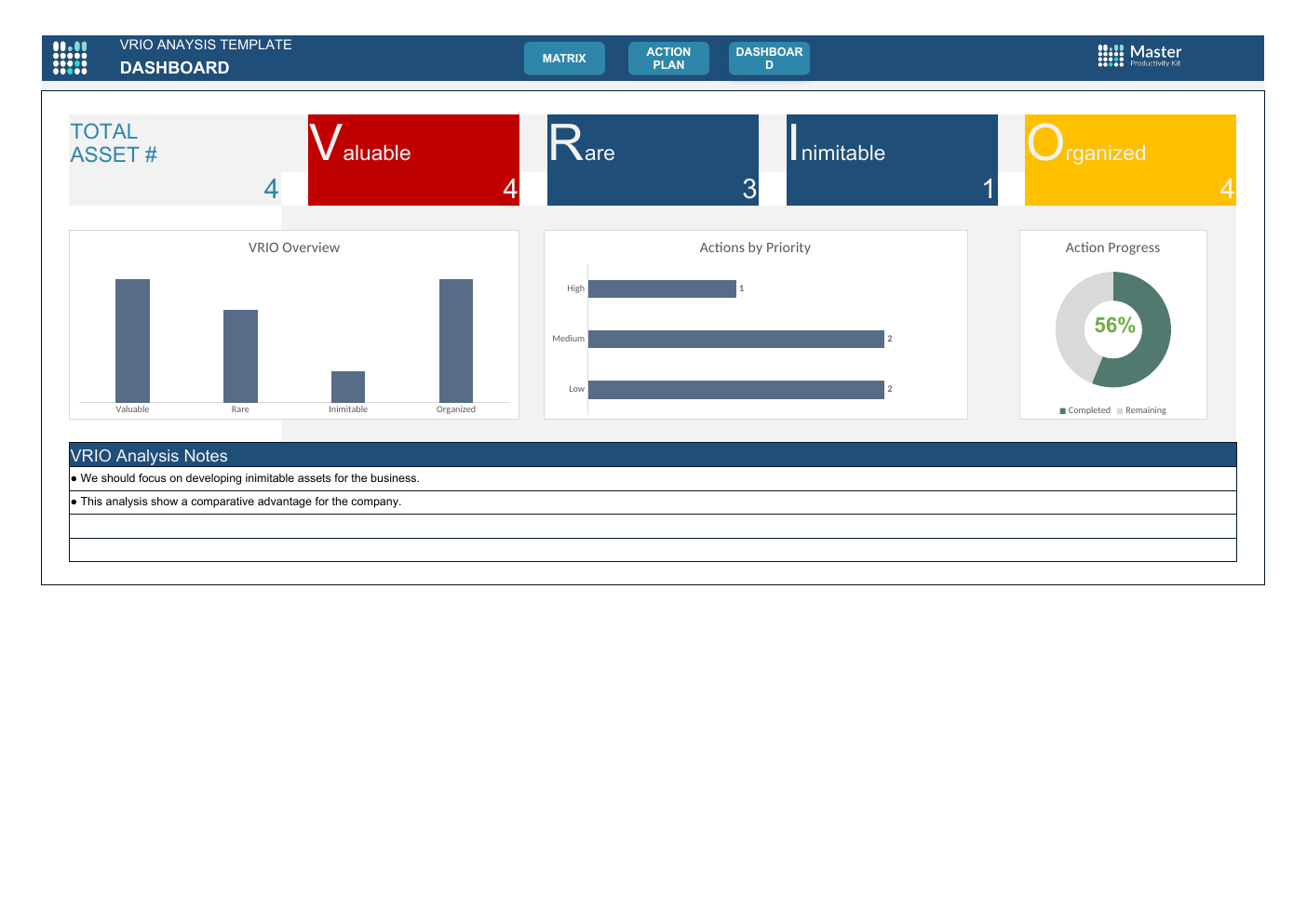Image resolution: width=1307 pixels, height=924 pixels.
Task: Select the Medium priority bar
Action: point(736,339)
